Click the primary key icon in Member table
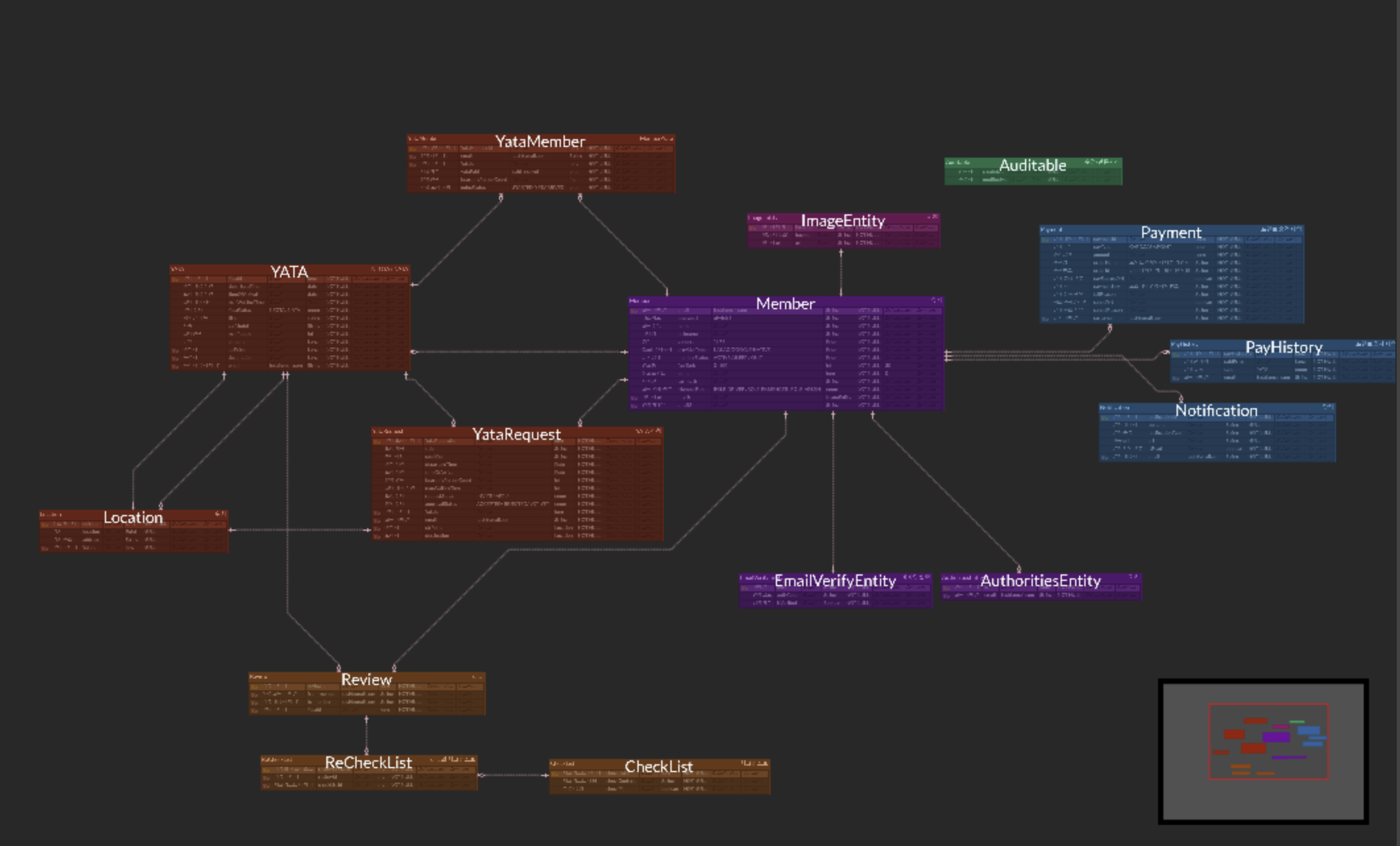Viewport: 1400px width, 846px height. pos(634,311)
